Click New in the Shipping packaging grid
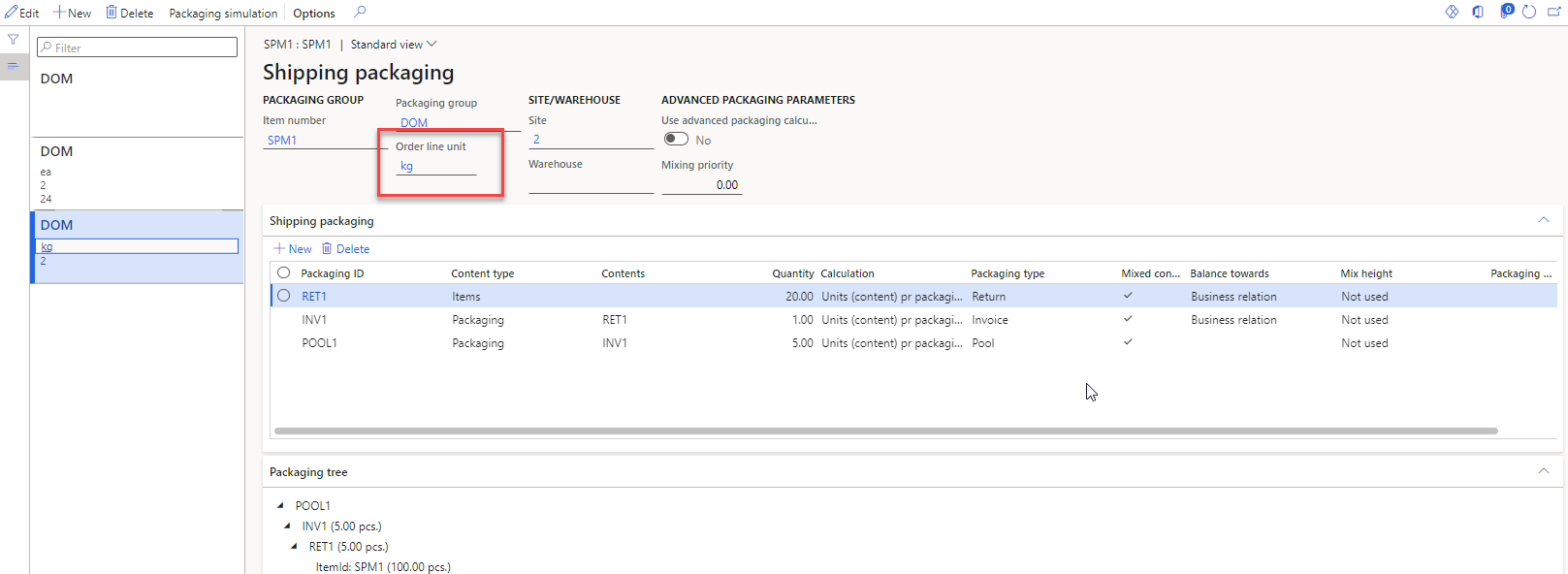The height and width of the screenshot is (574, 1568). (x=293, y=249)
